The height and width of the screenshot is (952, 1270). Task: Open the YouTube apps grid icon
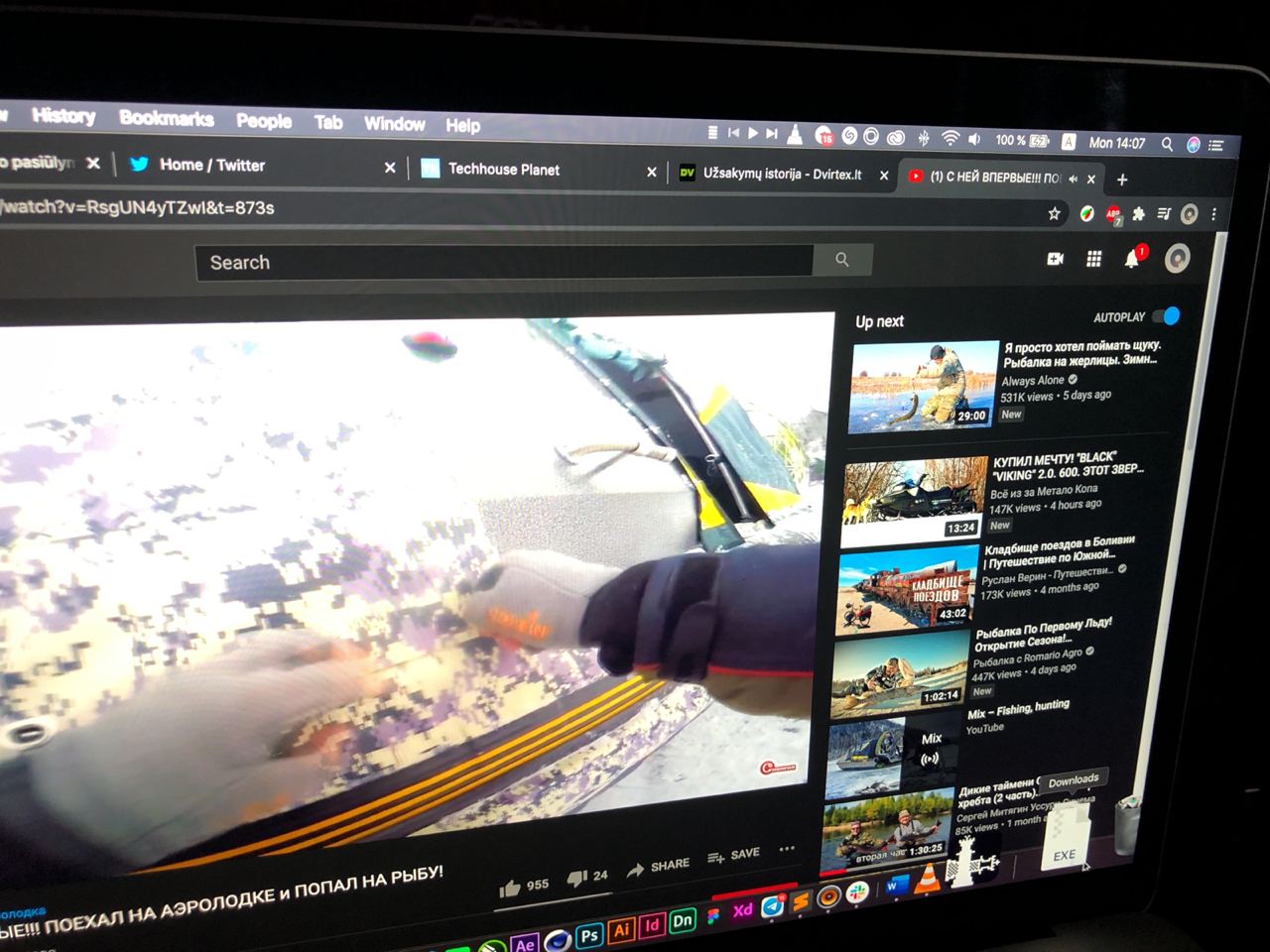click(1093, 259)
